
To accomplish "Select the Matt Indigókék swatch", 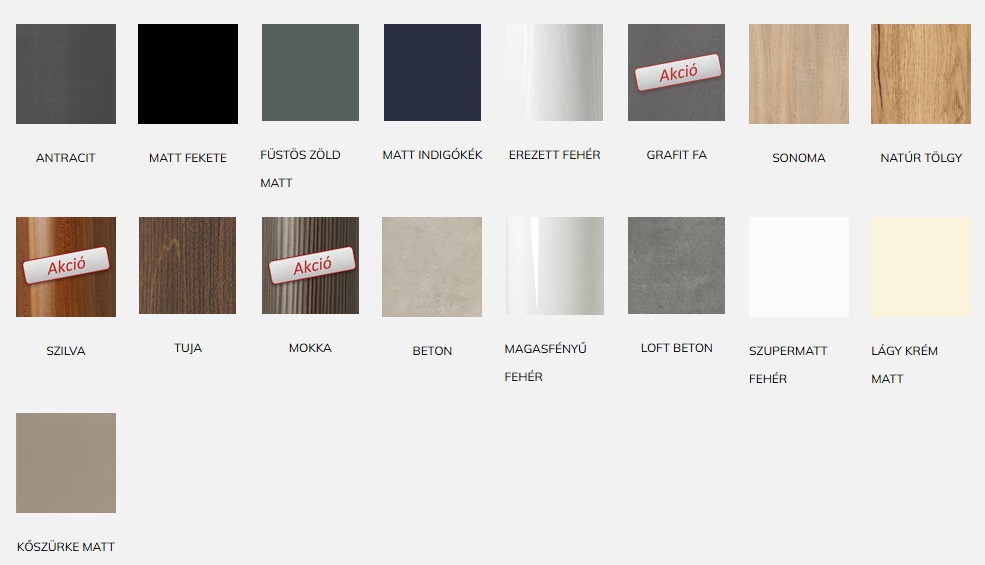I will pos(432,72).
